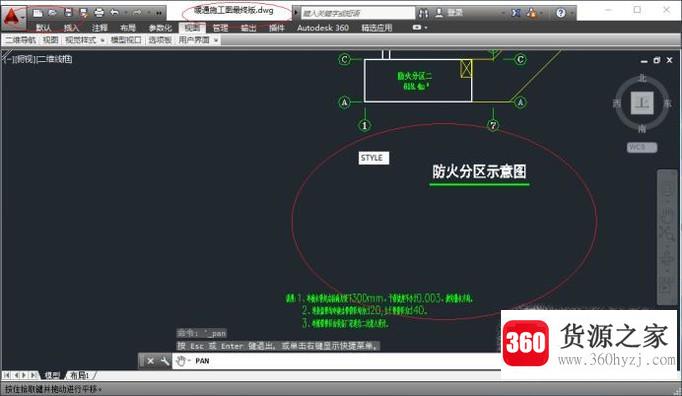Expand the ribbon minimize options arrow
The width and height of the screenshot is (682, 396).
(x=426, y=28)
